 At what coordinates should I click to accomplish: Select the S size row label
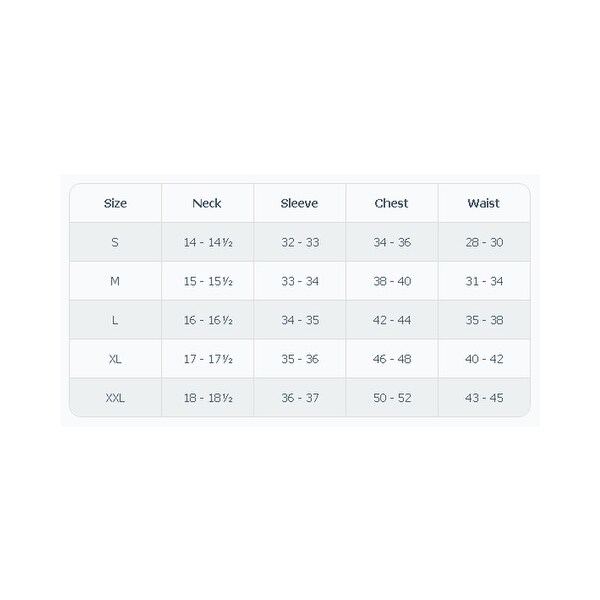coord(115,242)
